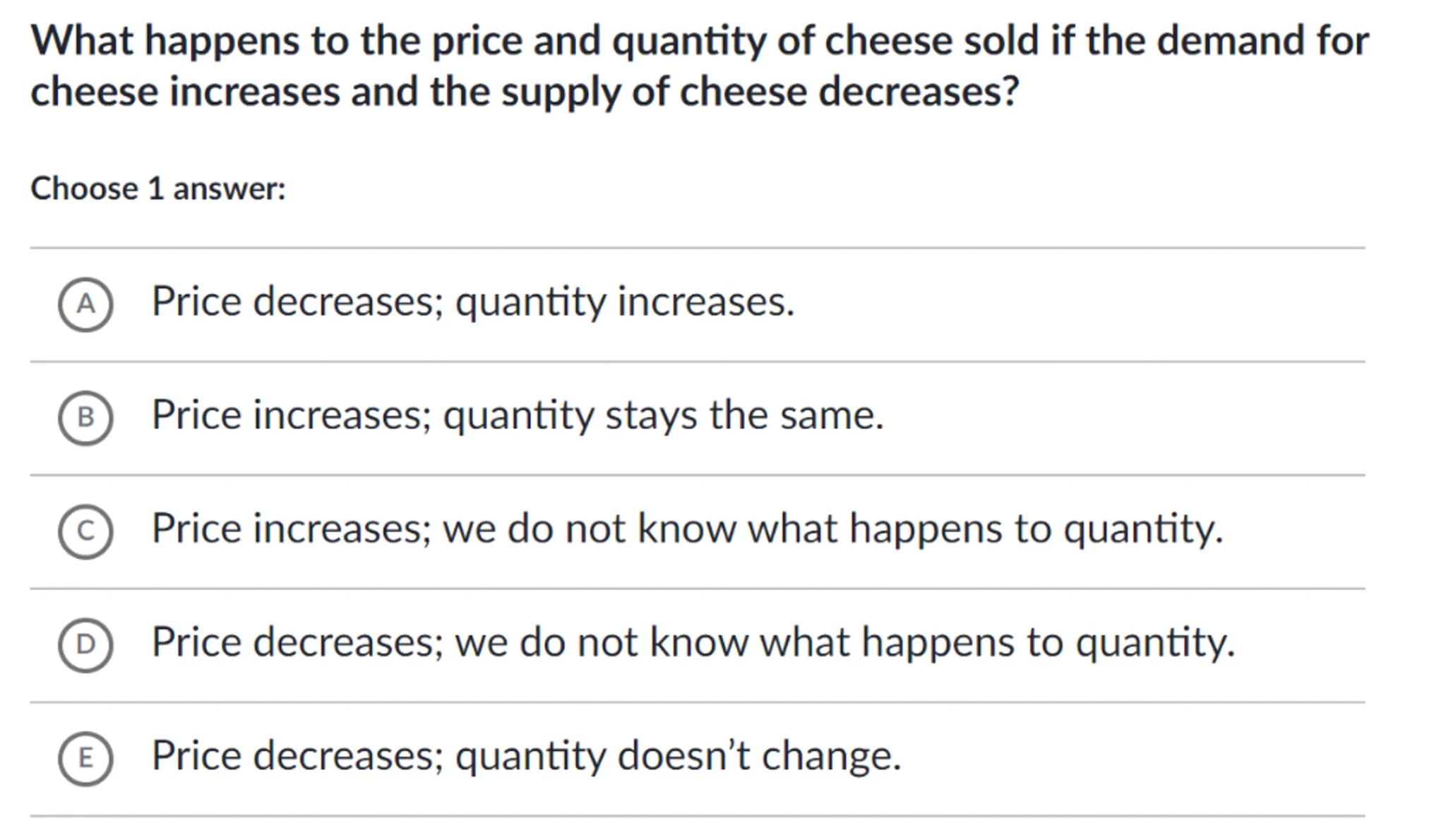The image size is (1446, 840).
Task: Click the 'Choose 1 answer:' label
Action: [x=158, y=189]
